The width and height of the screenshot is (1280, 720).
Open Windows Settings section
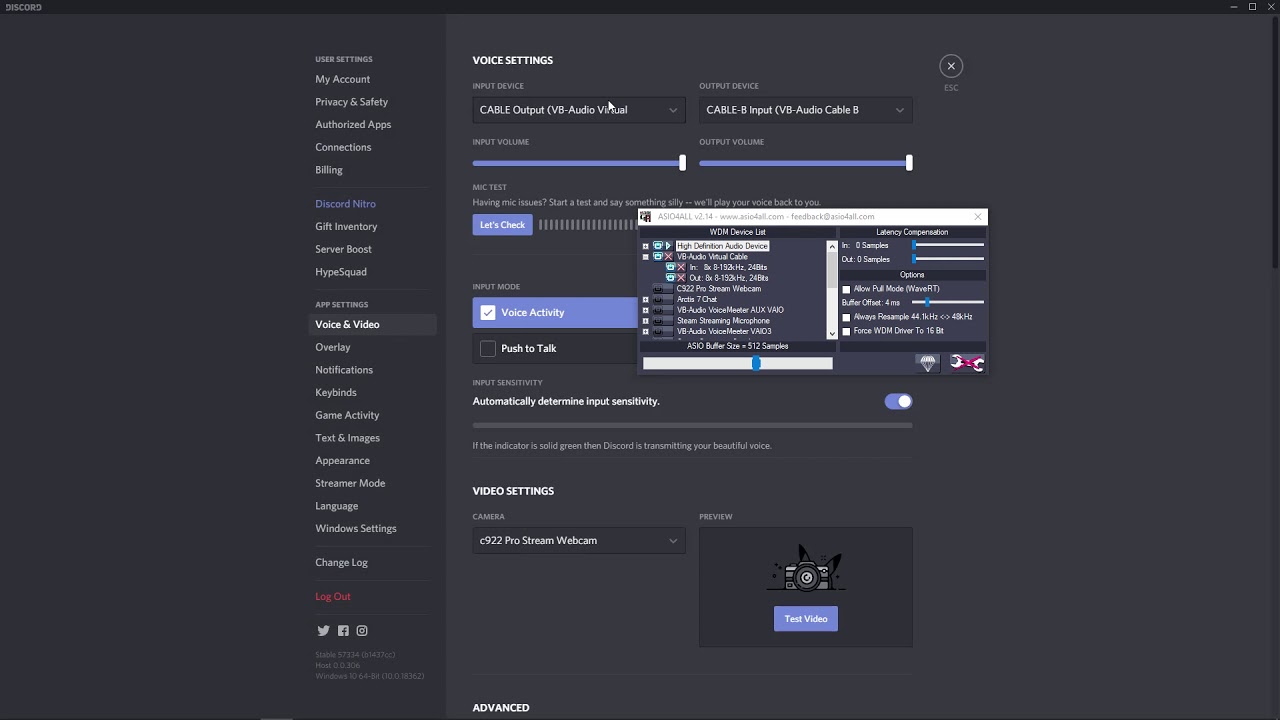point(356,529)
